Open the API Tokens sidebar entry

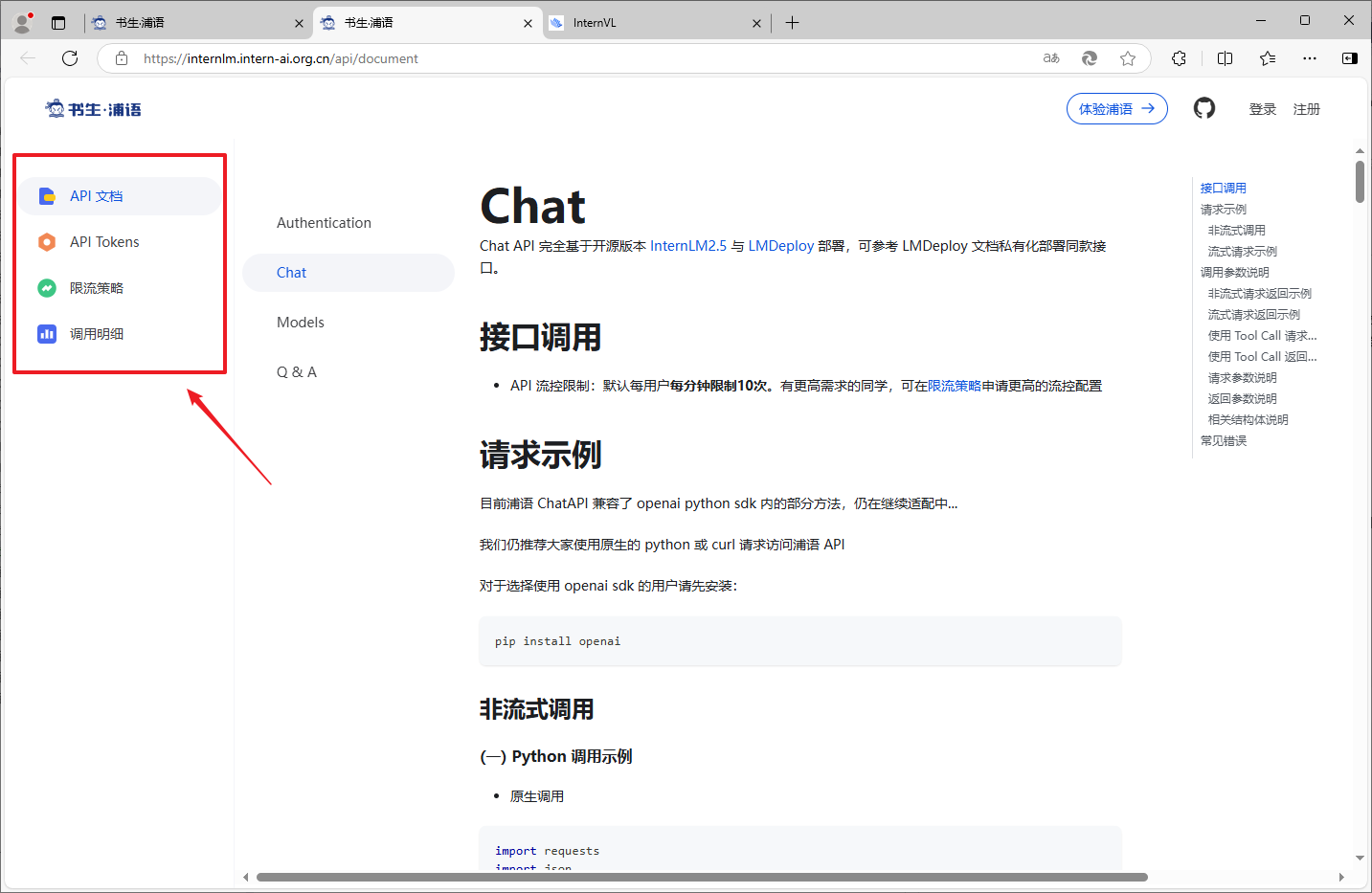pyautogui.click(x=120, y=242)
